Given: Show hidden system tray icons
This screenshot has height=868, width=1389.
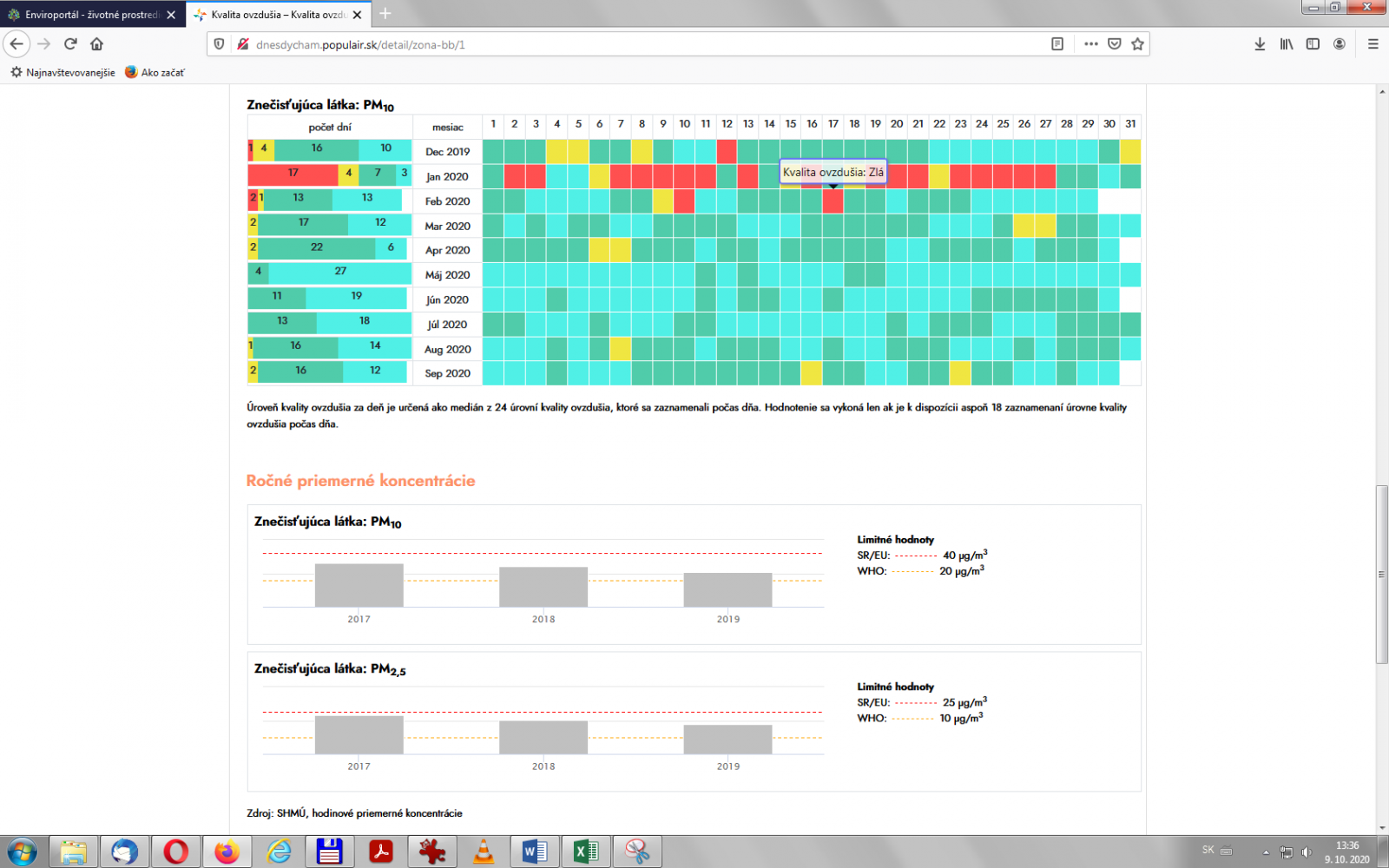Looking at the screenshot, I should [x=1266, y=852].
